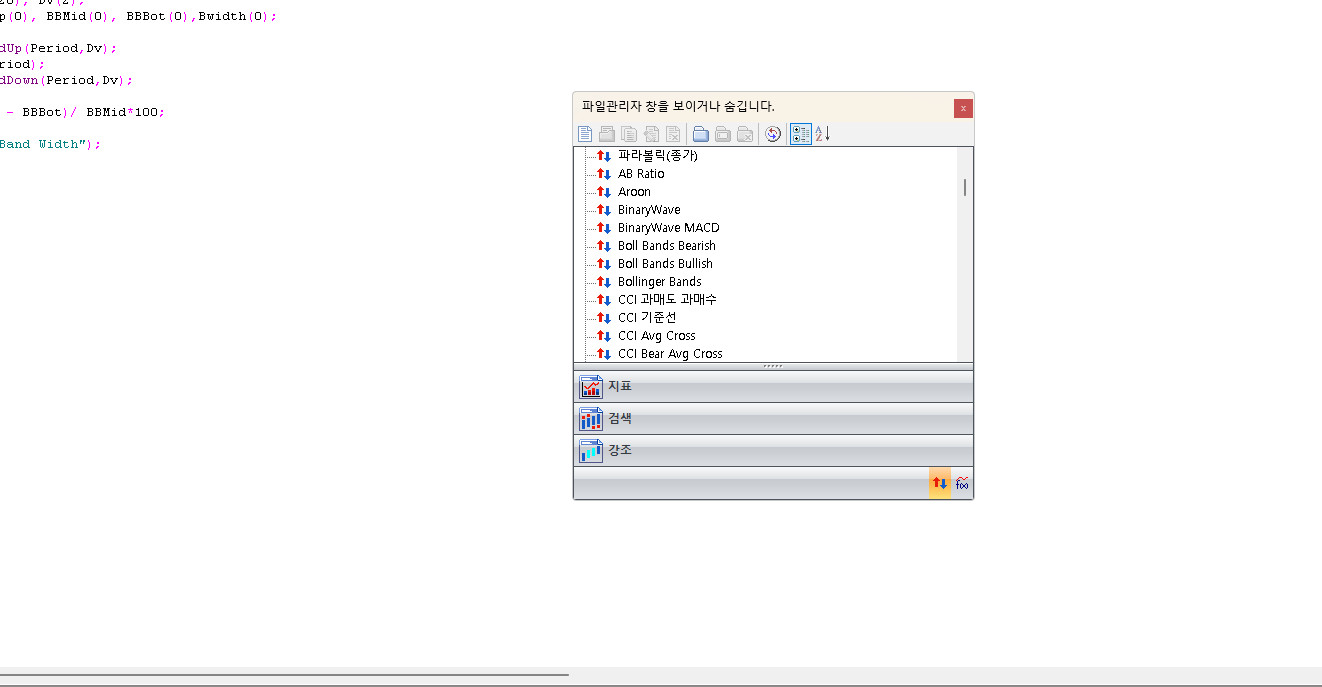Select Bollinger Bands in the list

tap(659, 282)
